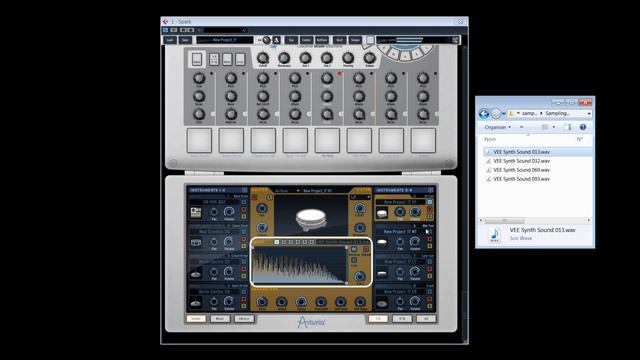Click the Explorer horizontal scrollbar thumb
Screen dimensions: 640x360
pyautogui.click(x=504, y=220)
